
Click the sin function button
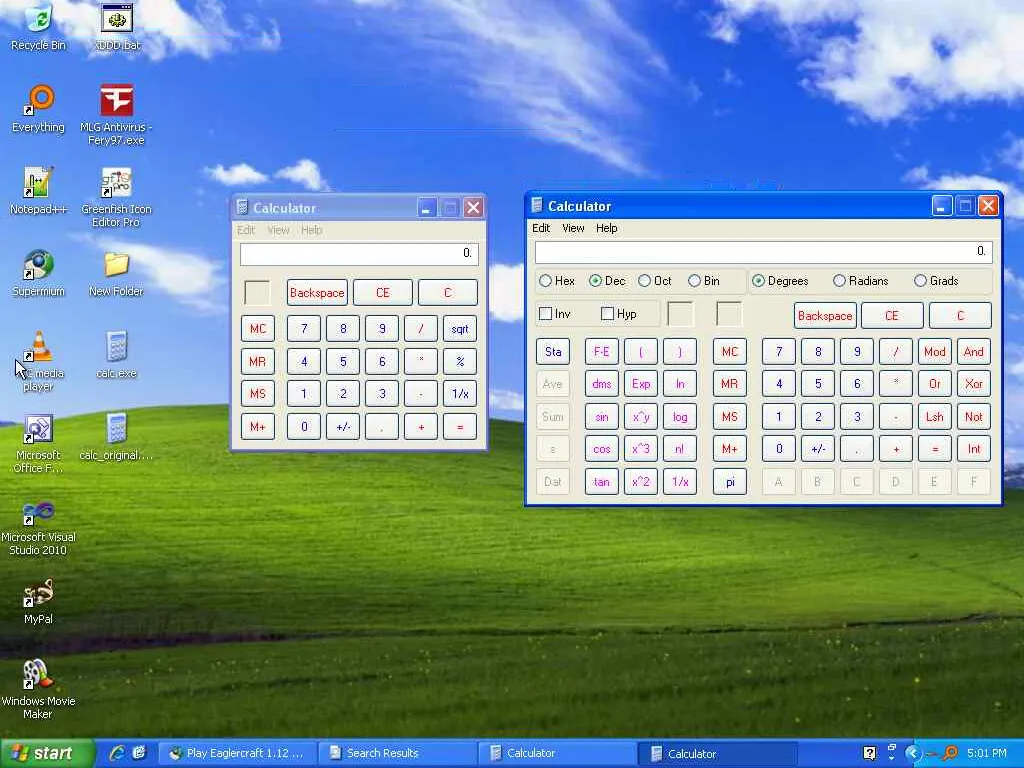(x=601, y=417)
